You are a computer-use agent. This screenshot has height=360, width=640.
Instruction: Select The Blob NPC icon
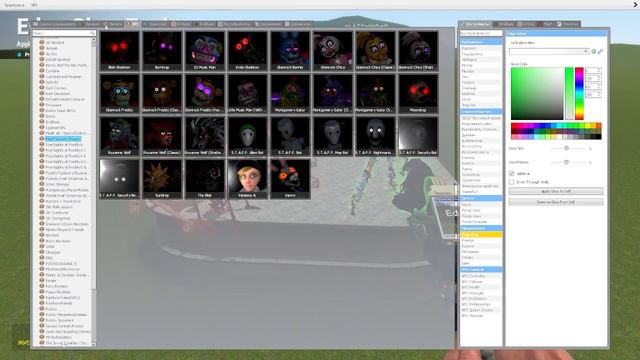pyautogui.click(x=204, y=179)
